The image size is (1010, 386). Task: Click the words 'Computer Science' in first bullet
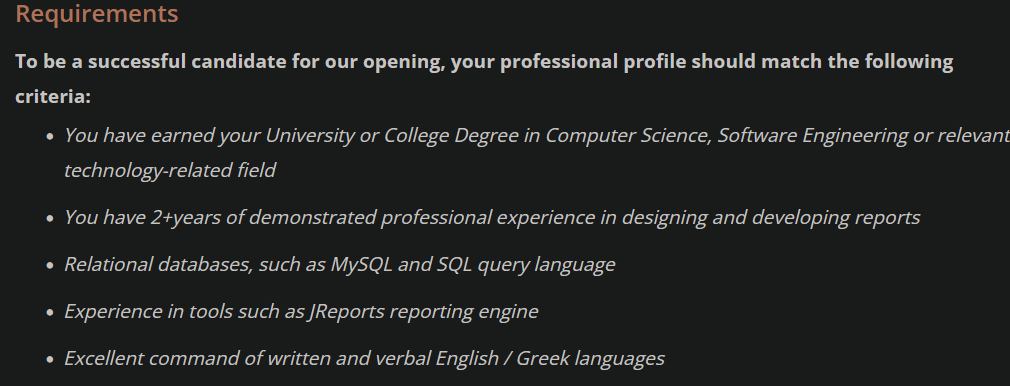(628, 136)
